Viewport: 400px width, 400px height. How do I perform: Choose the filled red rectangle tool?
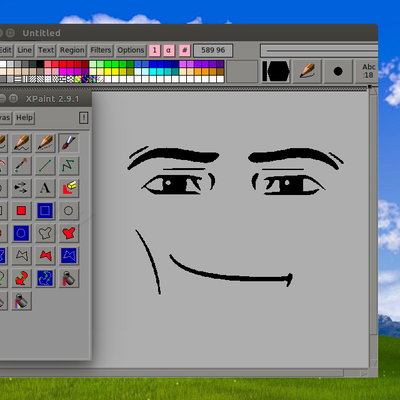(x=22, y=211)
